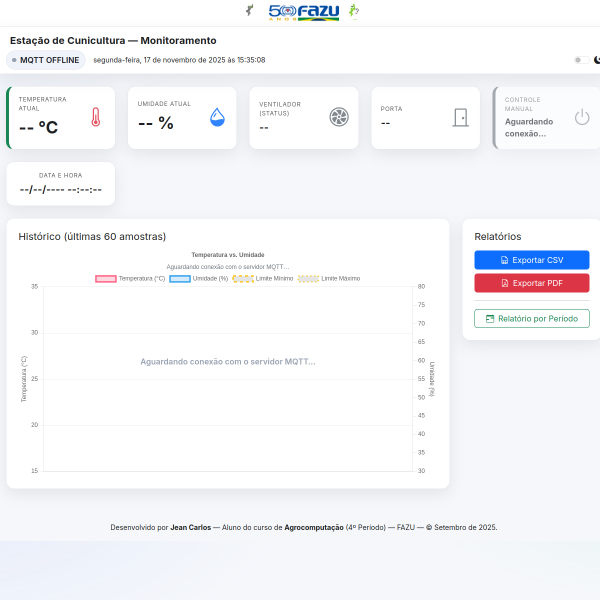The image size is (600, 600).
Task: Click the blue water drop icon
Action: click(217, 117)
